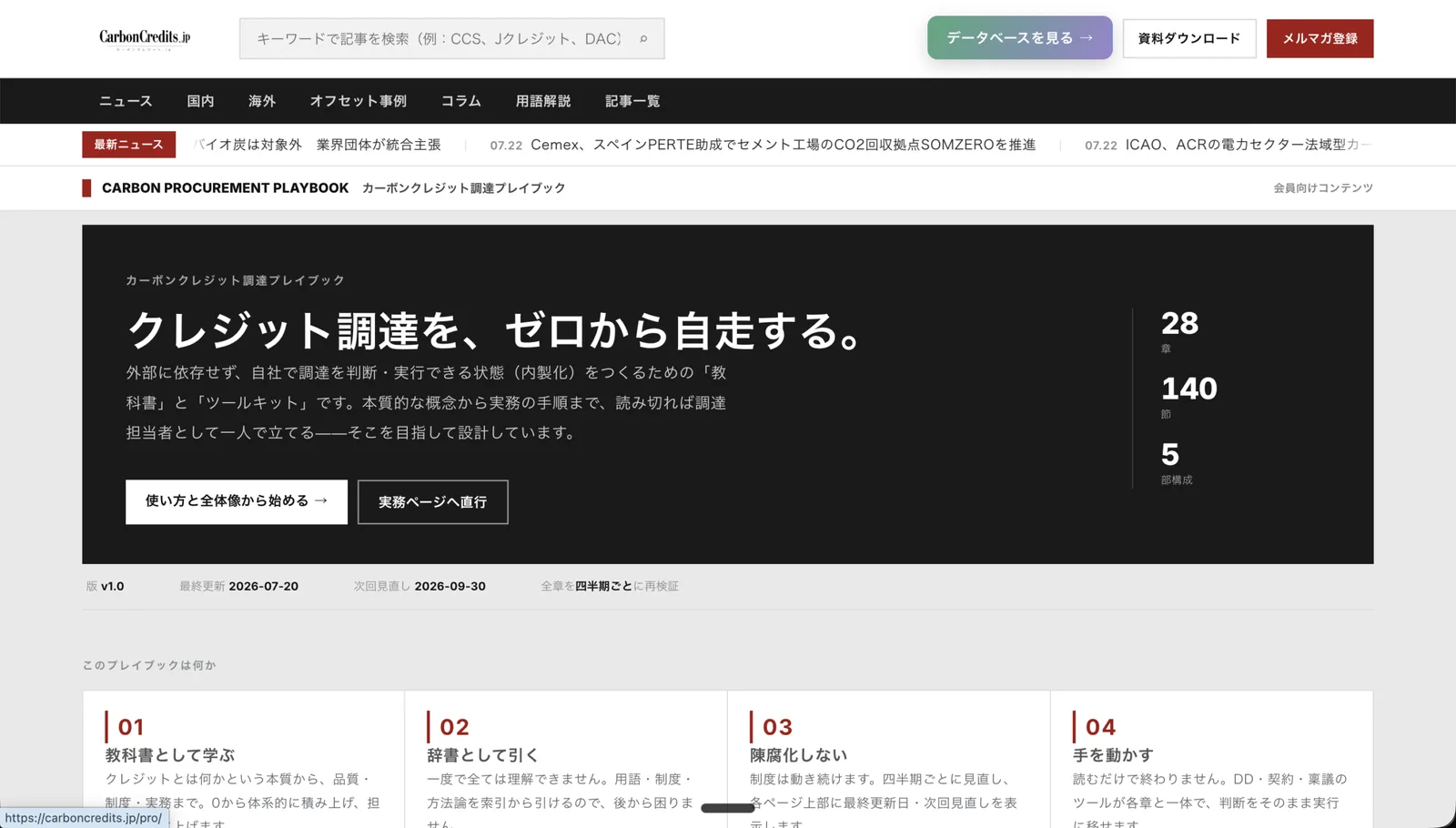Click the 四半期ごと re-verification text
This screenshot has height=828, width=1456.
click(x=610, y=586)
